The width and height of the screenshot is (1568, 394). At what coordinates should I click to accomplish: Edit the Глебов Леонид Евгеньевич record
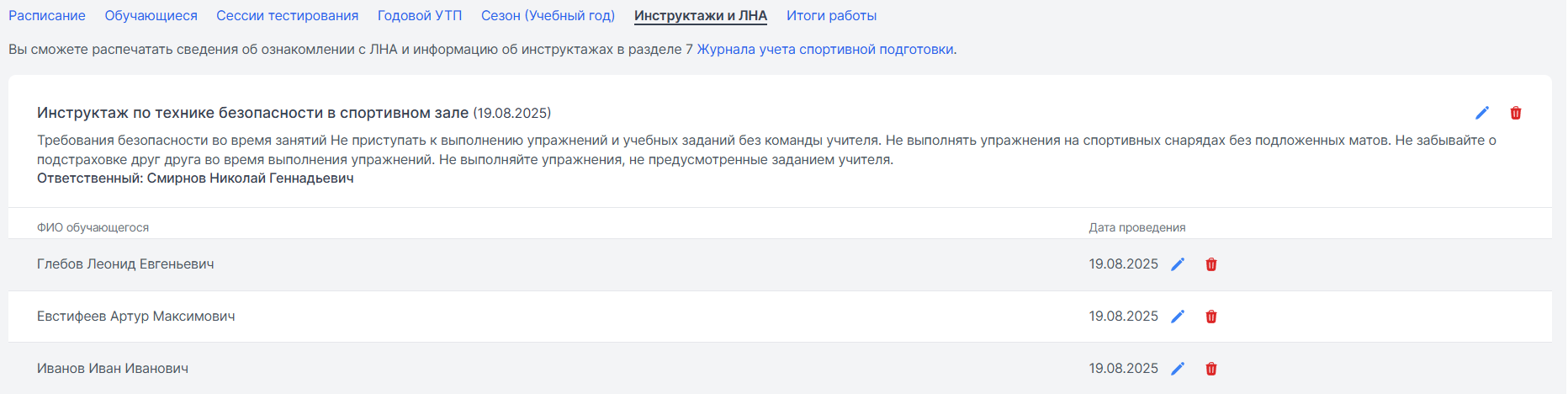coord(1178,264)
